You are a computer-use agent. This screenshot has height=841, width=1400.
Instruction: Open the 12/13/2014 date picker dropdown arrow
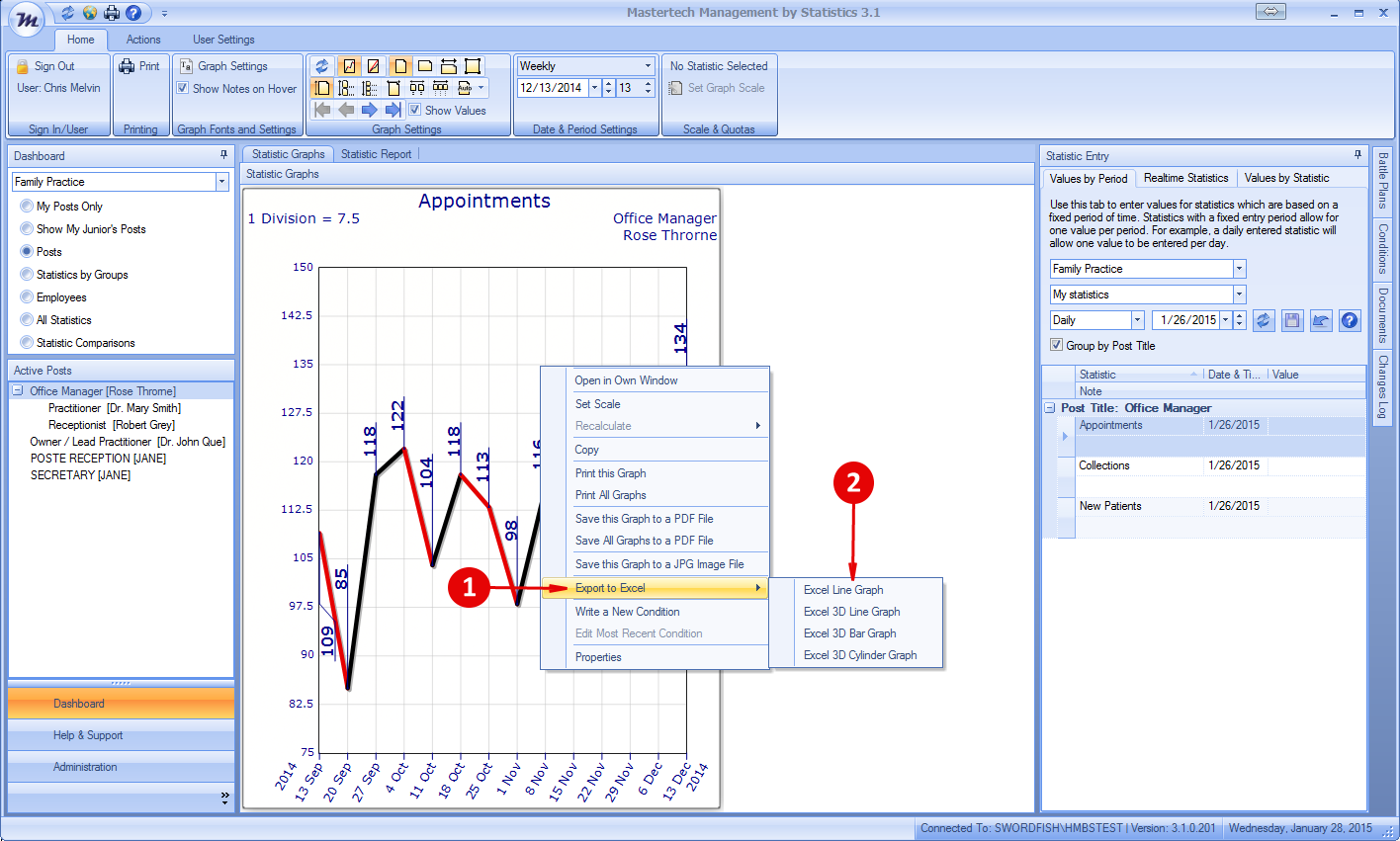[594, 88]
